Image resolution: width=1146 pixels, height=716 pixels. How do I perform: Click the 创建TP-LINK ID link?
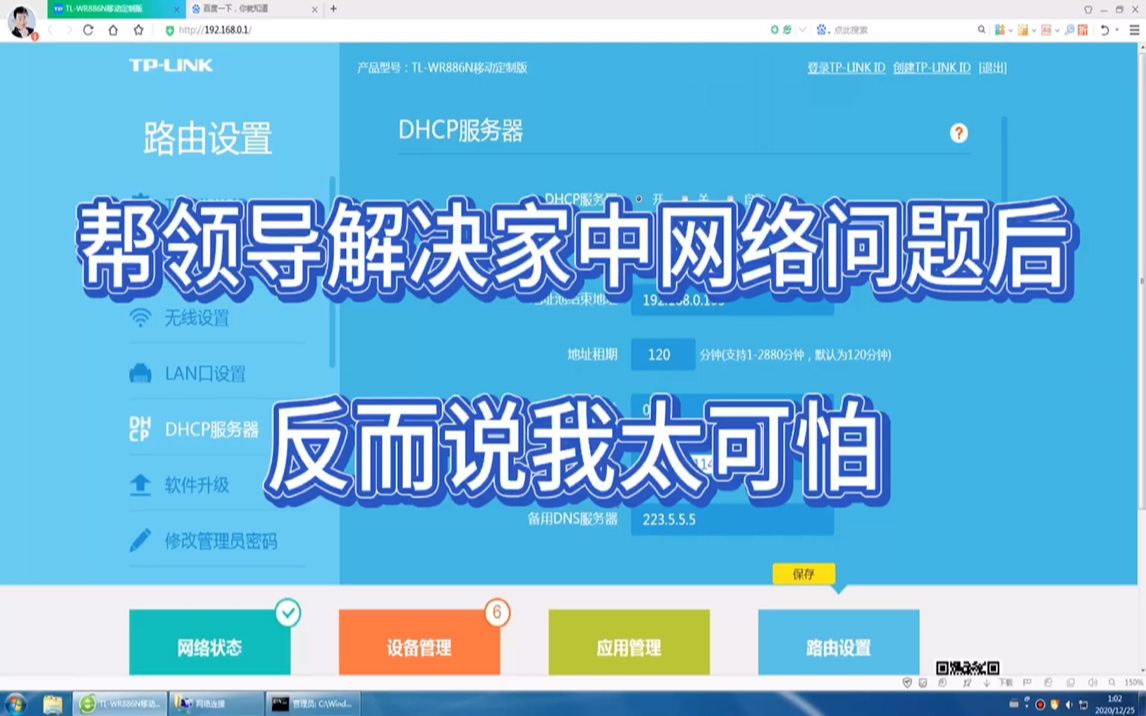(x=932, y=67)
